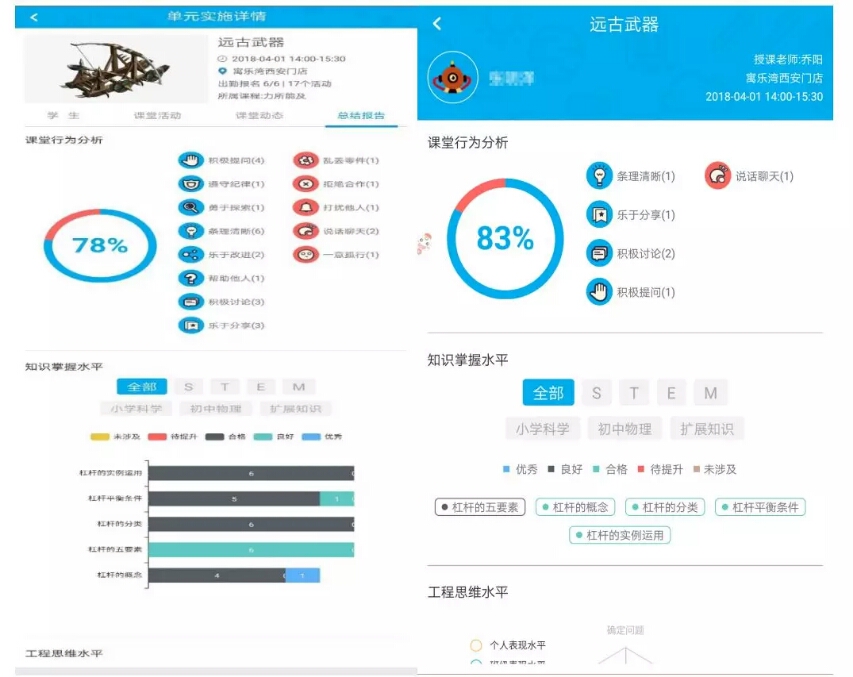This screenshot has width=853, height=677.
Task: Click the 积极讨论(2) chat icon in right panel
Action: tap(599, 254)
